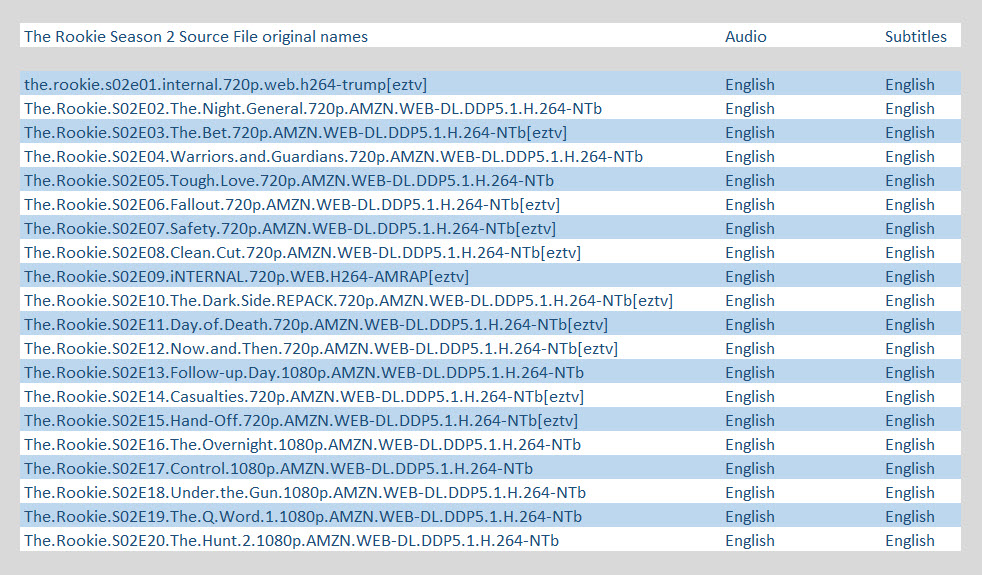Select the S02E12 Now.and.Then file name
982x575 pixels.
[321, 349]
